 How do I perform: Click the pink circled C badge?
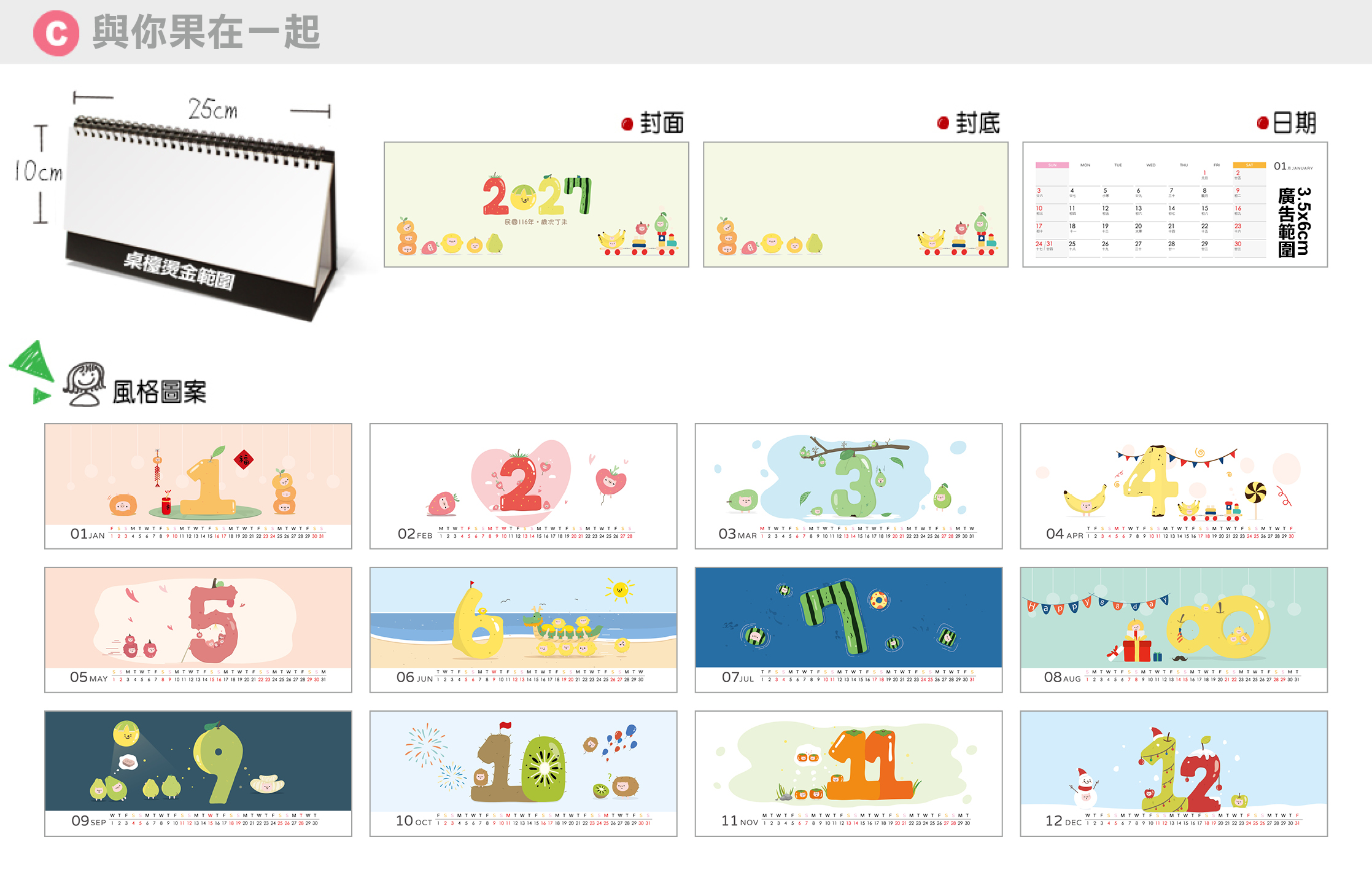pos(56,33)
